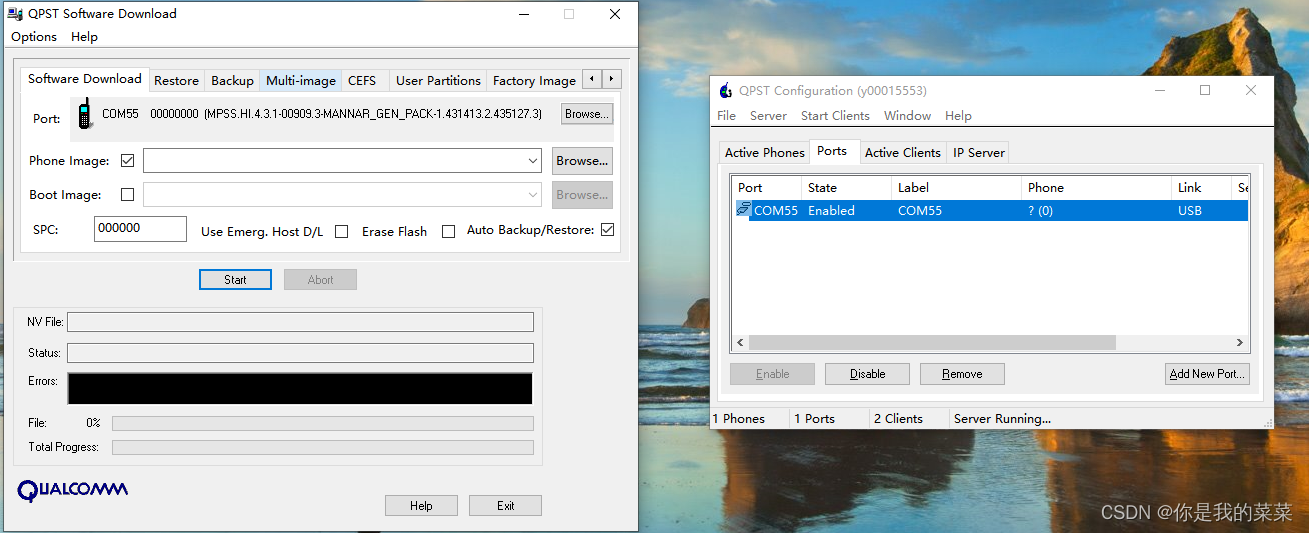Click the Help button at bottom

coord(421,506)
